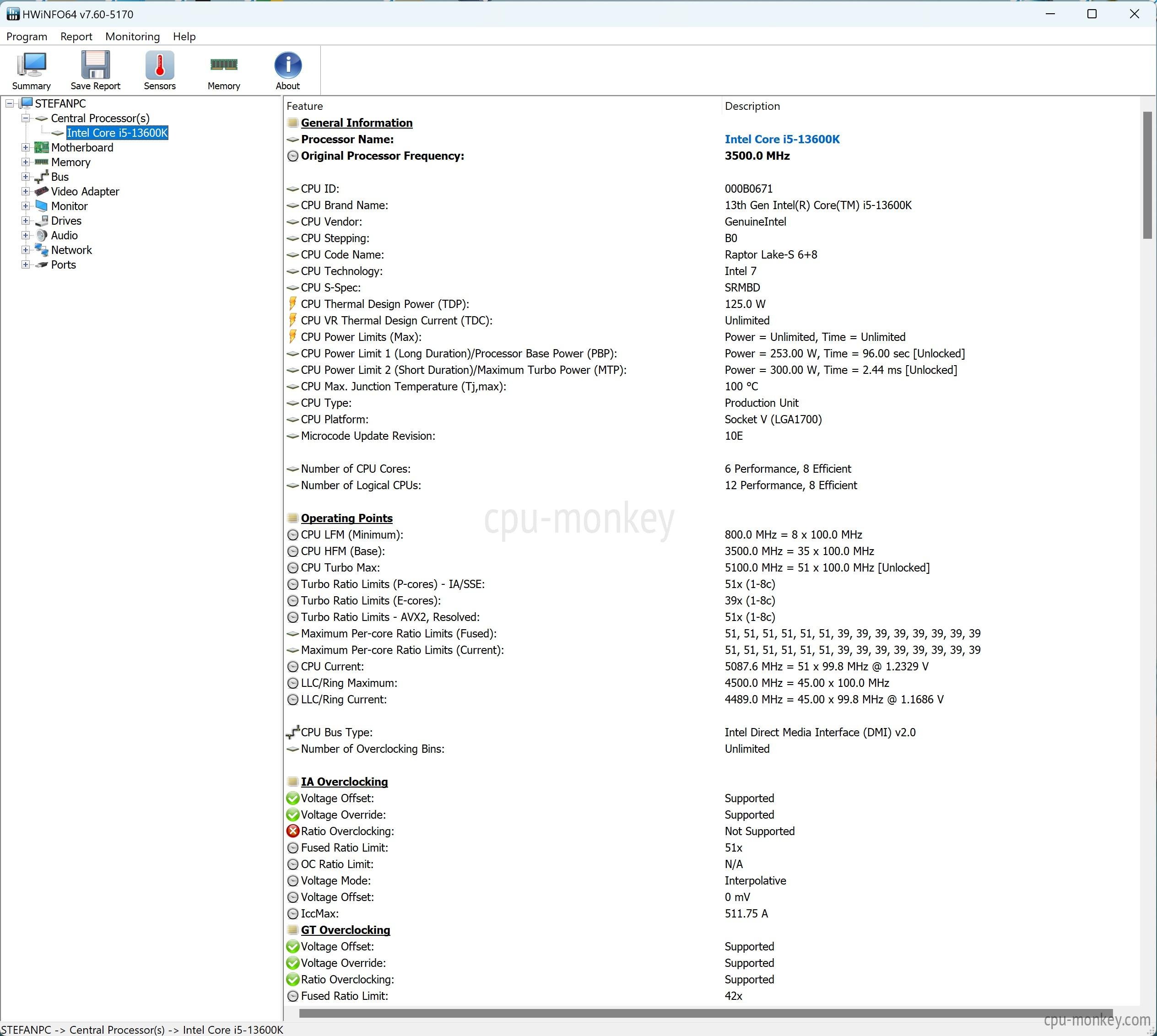Select Number of Logical CPUs row
The height and width of the screenshot is (1036, 1157).
pos(712,485)
